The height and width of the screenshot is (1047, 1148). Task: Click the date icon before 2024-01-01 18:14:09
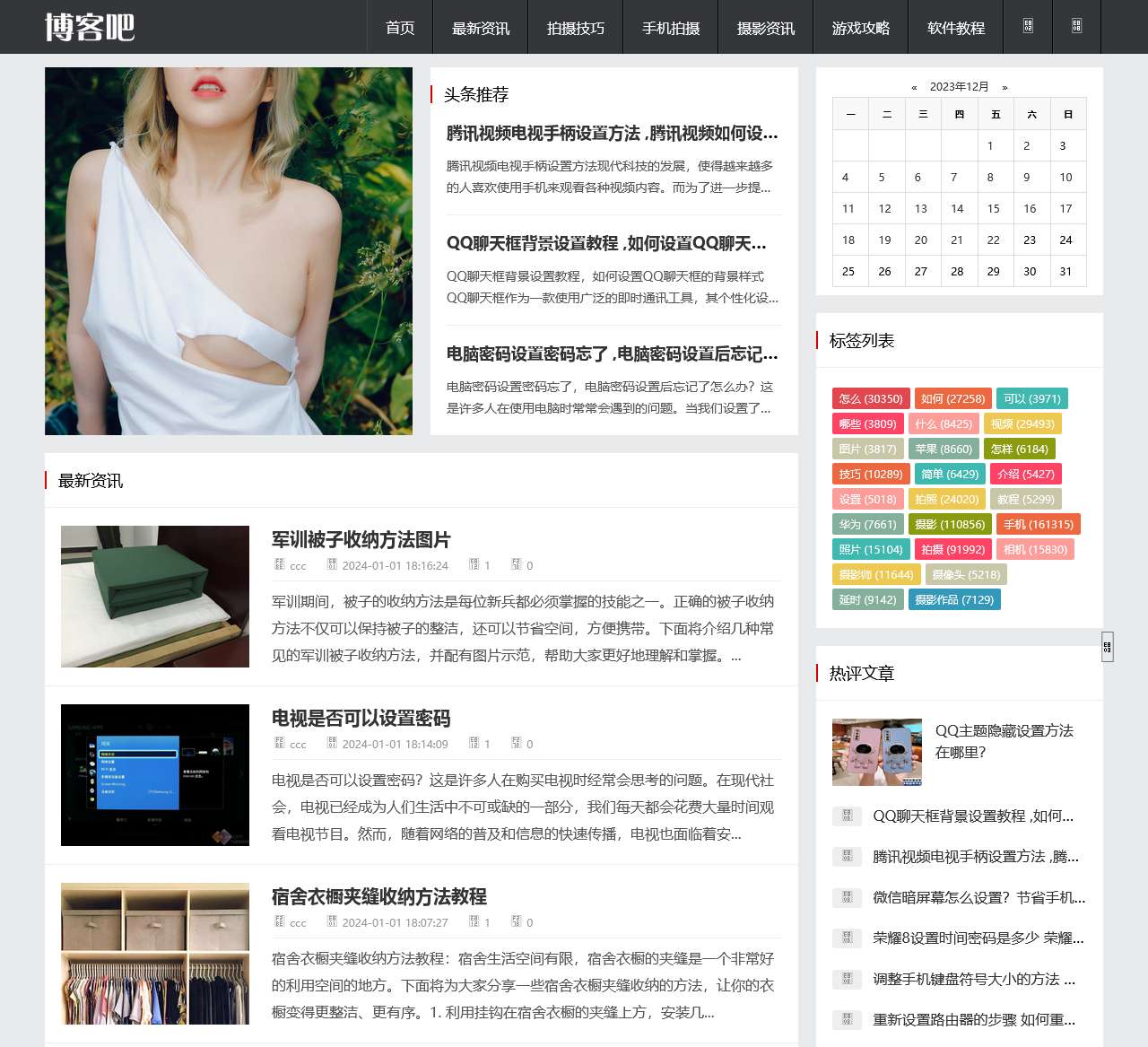pyautogui.click(x=332, y=743)
